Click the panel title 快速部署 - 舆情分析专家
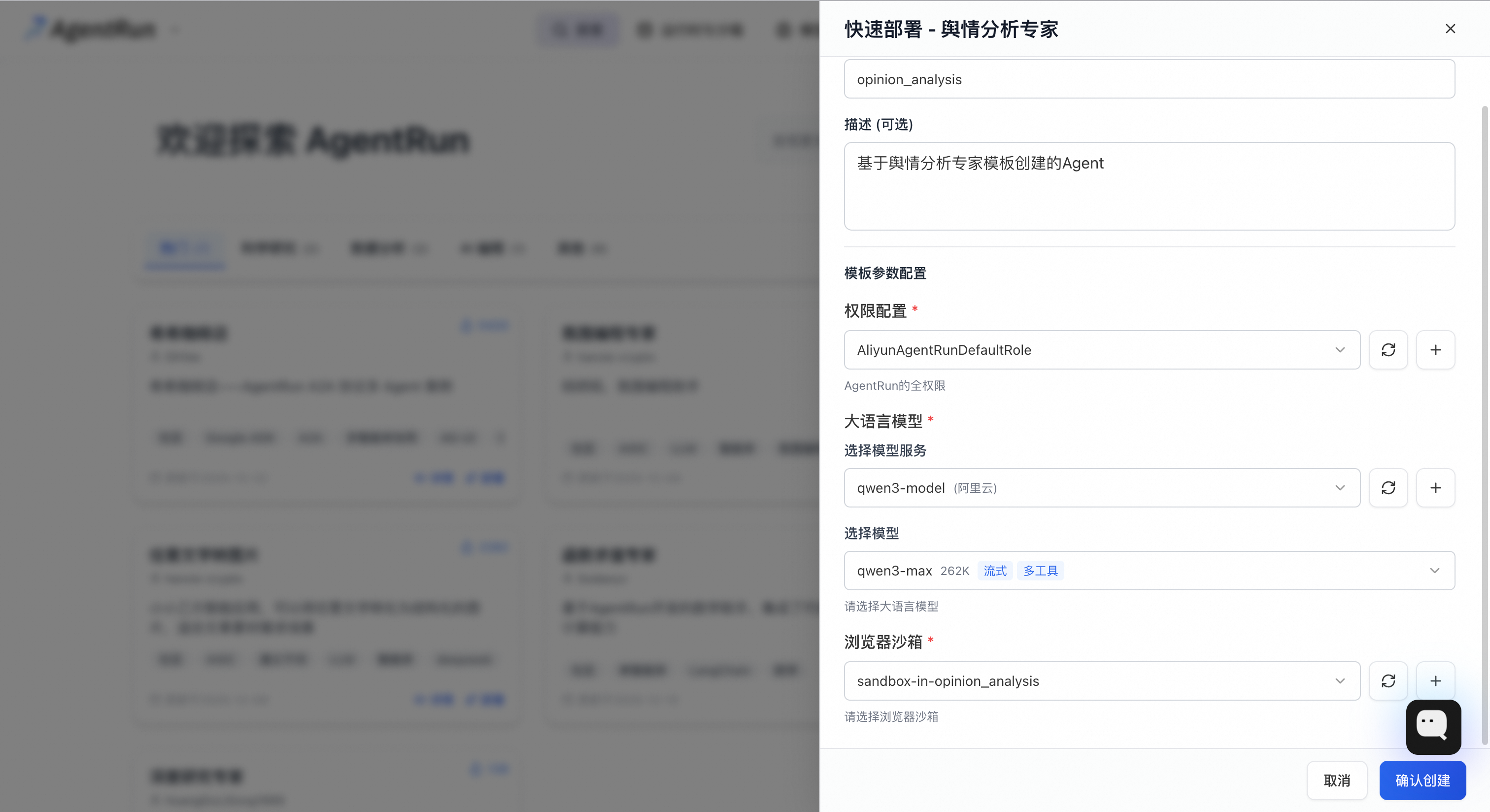1490x812 pixels. click(x=951, y=29)
